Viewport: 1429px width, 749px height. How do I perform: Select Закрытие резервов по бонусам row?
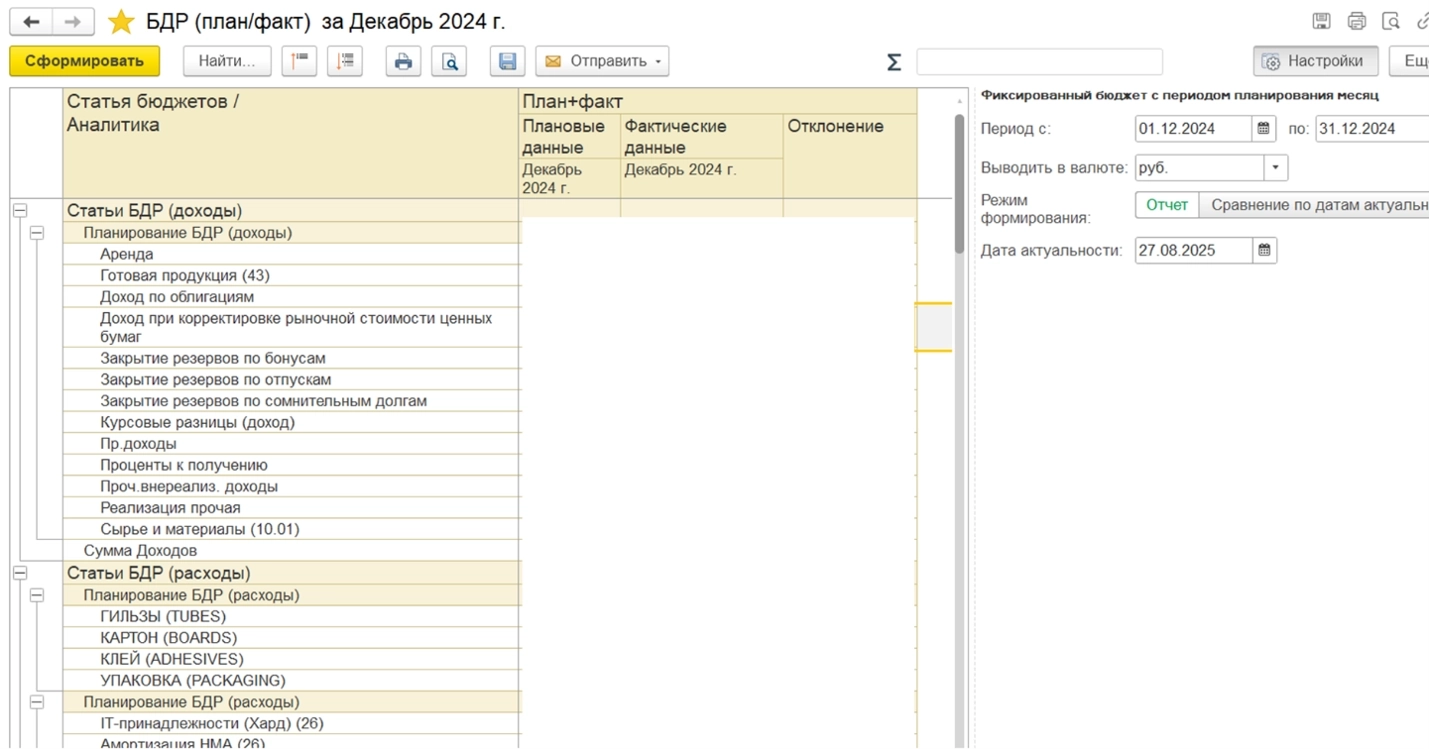coord(291,358)
